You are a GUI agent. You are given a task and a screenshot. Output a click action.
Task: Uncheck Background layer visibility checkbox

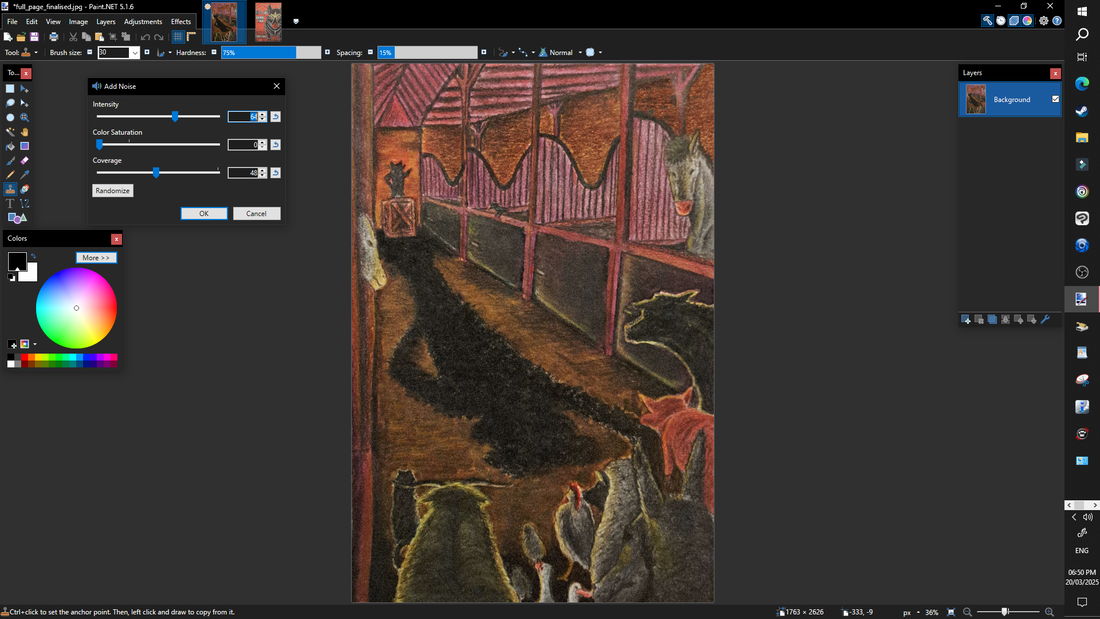pos(1055,100)
